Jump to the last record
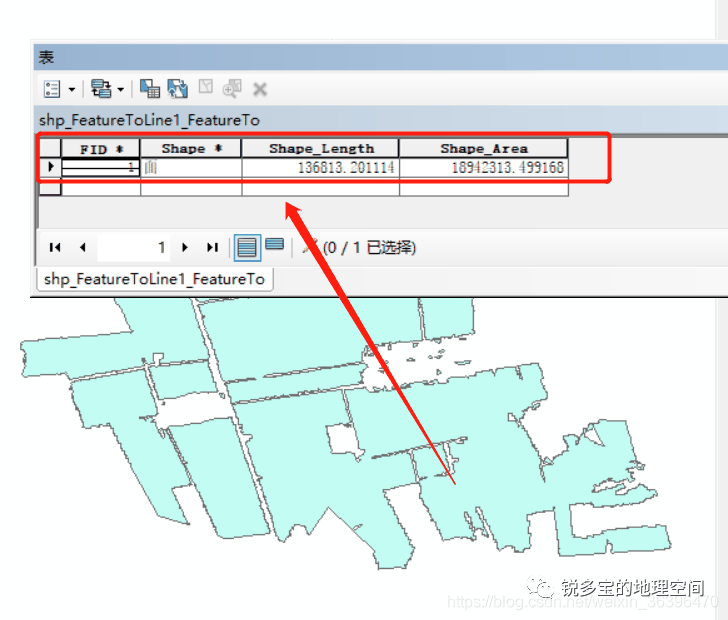This screenshot has width=728, height=620. point(212,247)
